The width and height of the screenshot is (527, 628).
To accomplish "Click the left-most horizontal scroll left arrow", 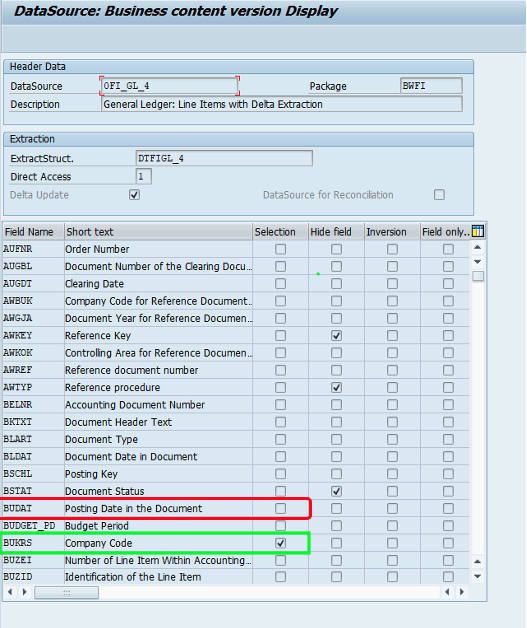I will pyautogui.click(x=10, y=592).
